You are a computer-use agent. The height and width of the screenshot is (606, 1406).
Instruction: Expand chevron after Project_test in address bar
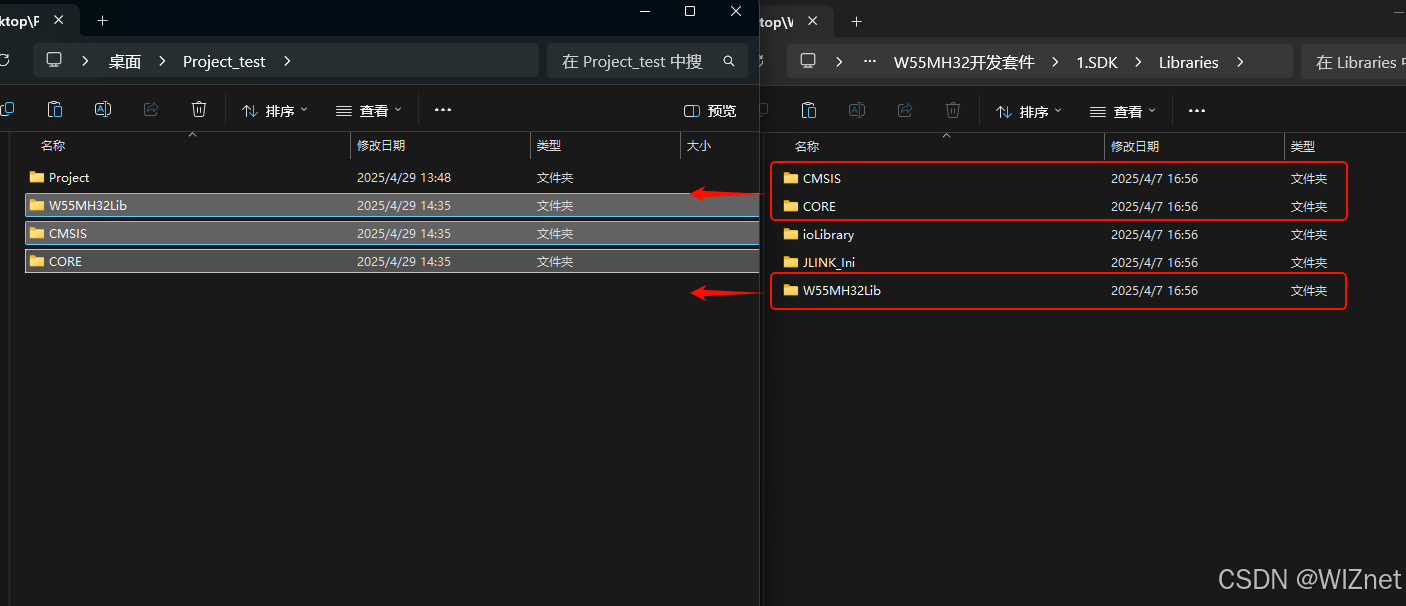pyautogui.click(x=287, y=61)
